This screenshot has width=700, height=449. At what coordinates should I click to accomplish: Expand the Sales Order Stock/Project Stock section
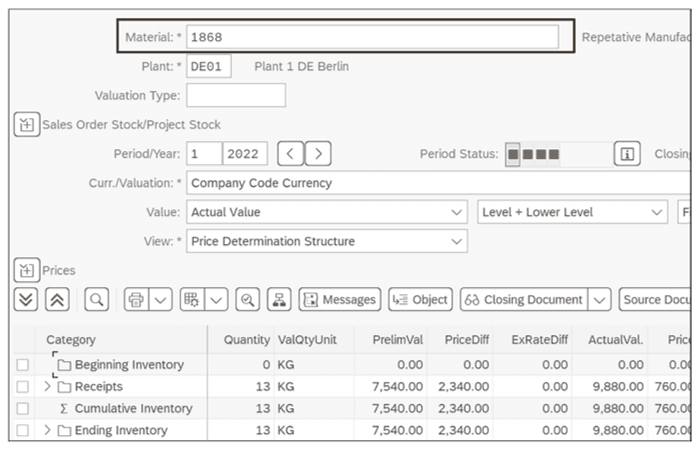(x=27, y=125)
